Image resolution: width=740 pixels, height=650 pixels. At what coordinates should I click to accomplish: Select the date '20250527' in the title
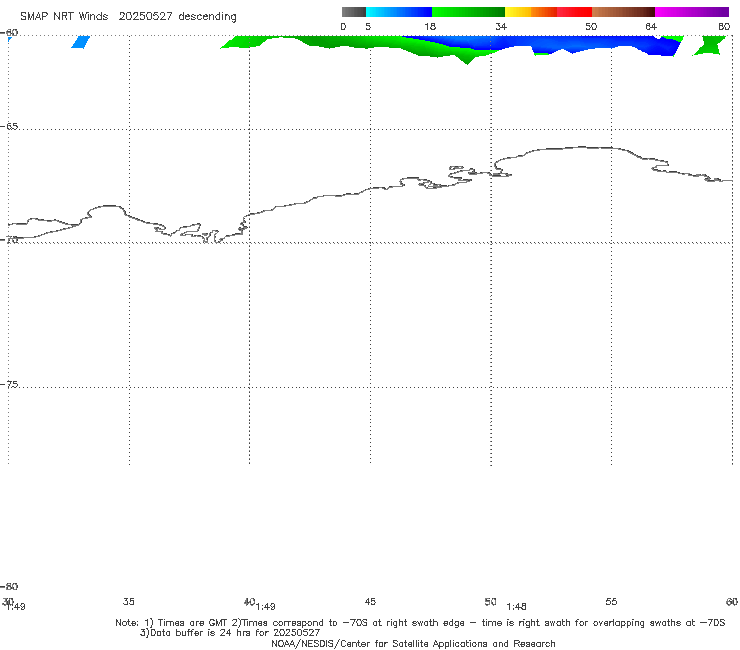coord(145,16)
